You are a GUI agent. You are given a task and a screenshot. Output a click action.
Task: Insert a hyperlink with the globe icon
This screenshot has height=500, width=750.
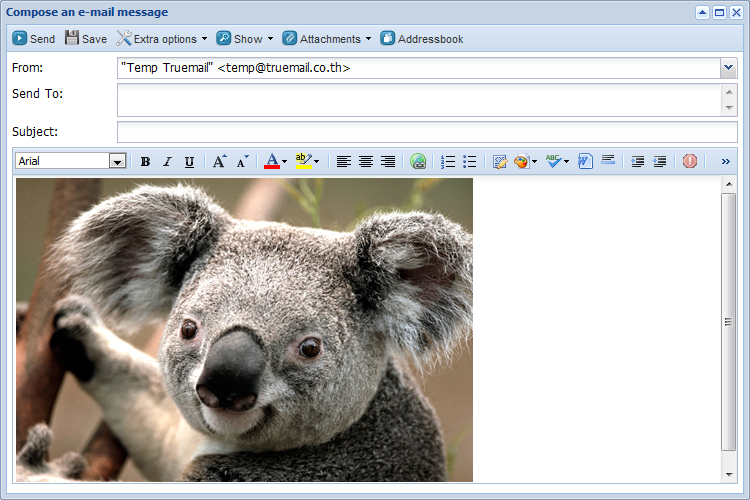[418, 162]
